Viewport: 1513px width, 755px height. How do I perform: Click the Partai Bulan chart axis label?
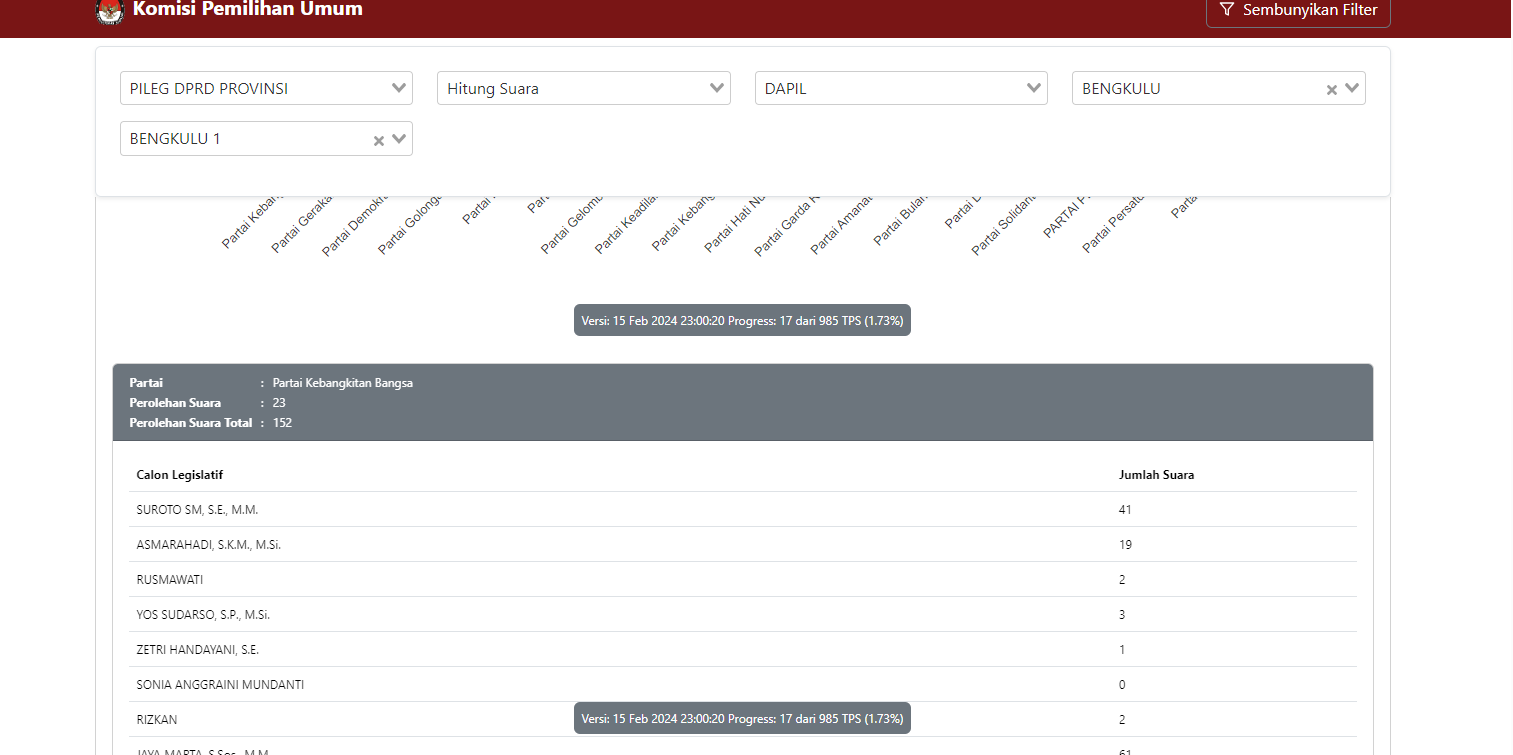(899, 220)
